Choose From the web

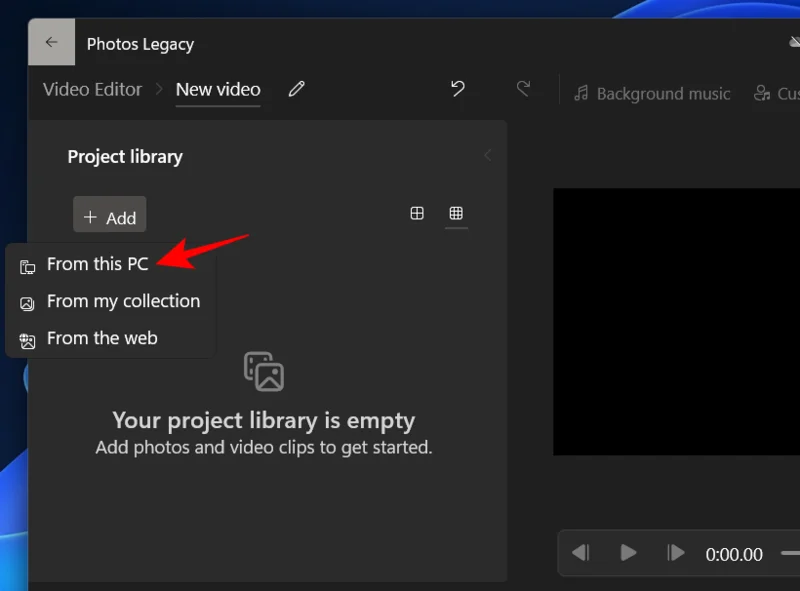pyautogui.click(x=102, y=338)
